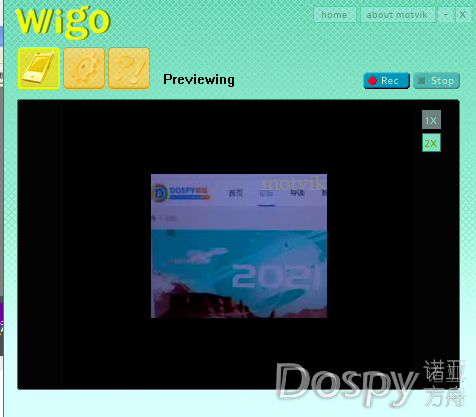
Task: Open the about motvik page
Action: [x=397, y=15]
